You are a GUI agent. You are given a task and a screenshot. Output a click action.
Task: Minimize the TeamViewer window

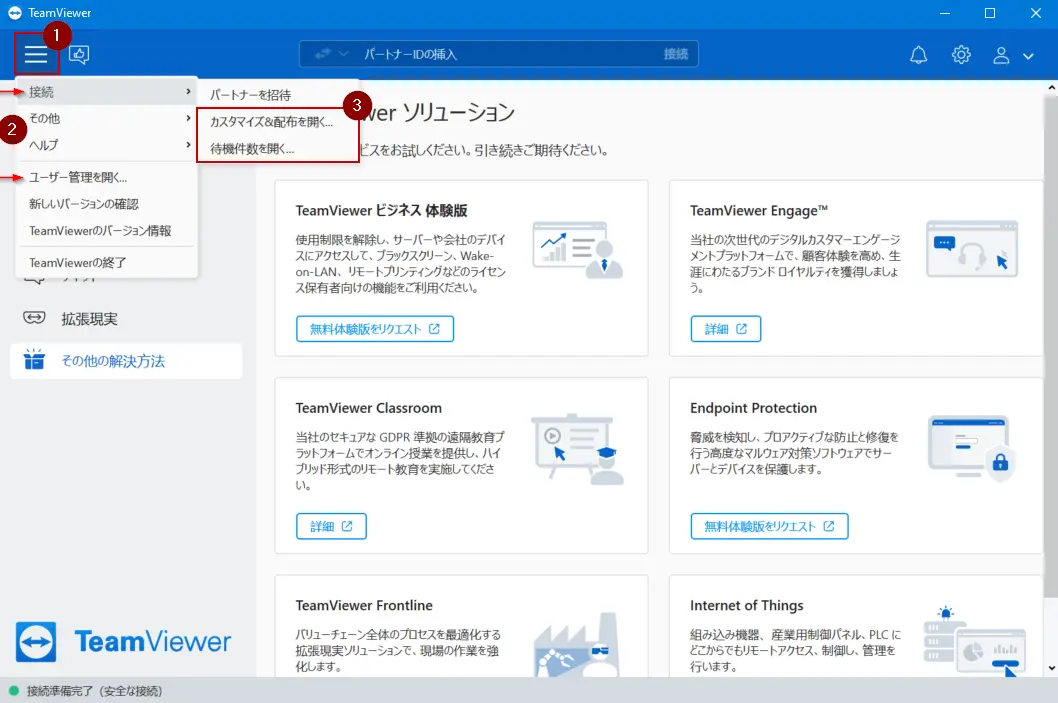click(945, 13)
